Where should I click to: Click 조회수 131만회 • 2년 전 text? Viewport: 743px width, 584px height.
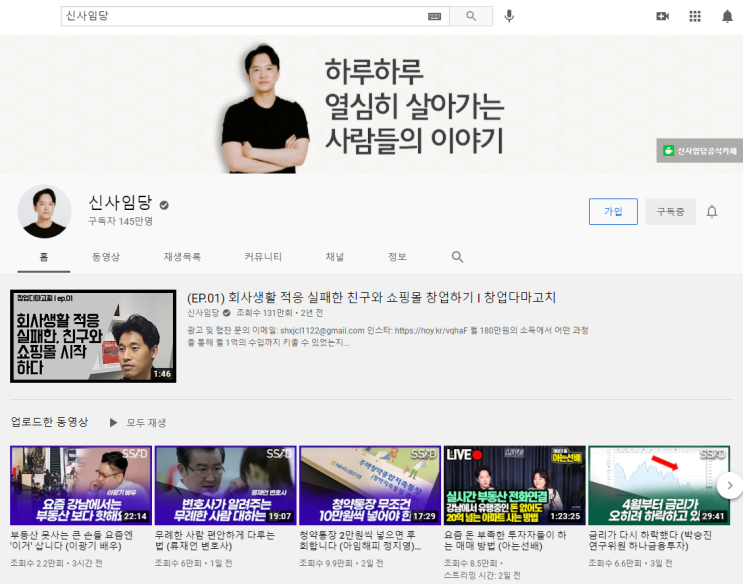click(x=280, y=313)
